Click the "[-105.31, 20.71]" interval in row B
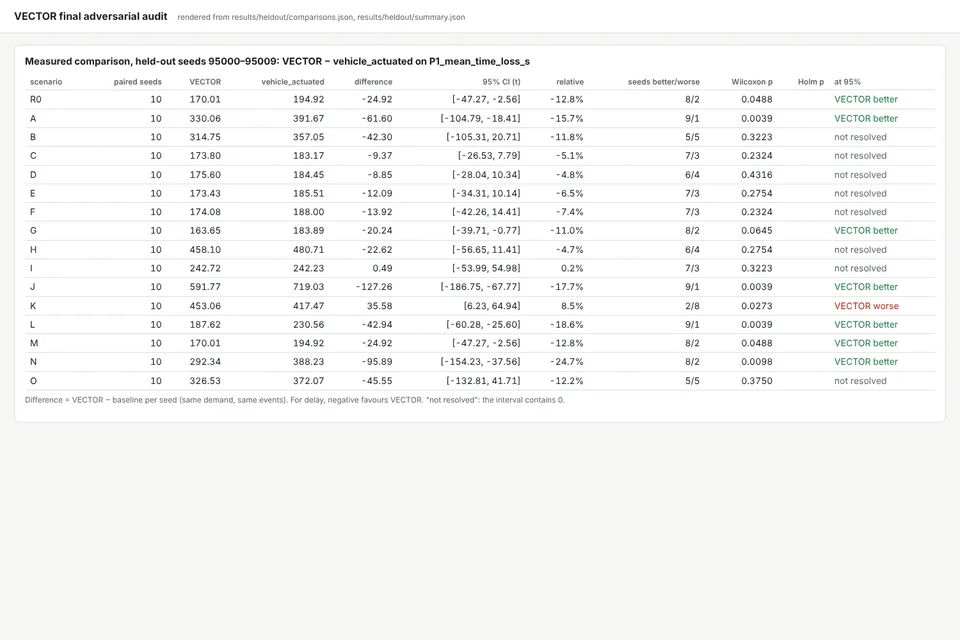Screen dimensions: 960x640 pos(483,137)
